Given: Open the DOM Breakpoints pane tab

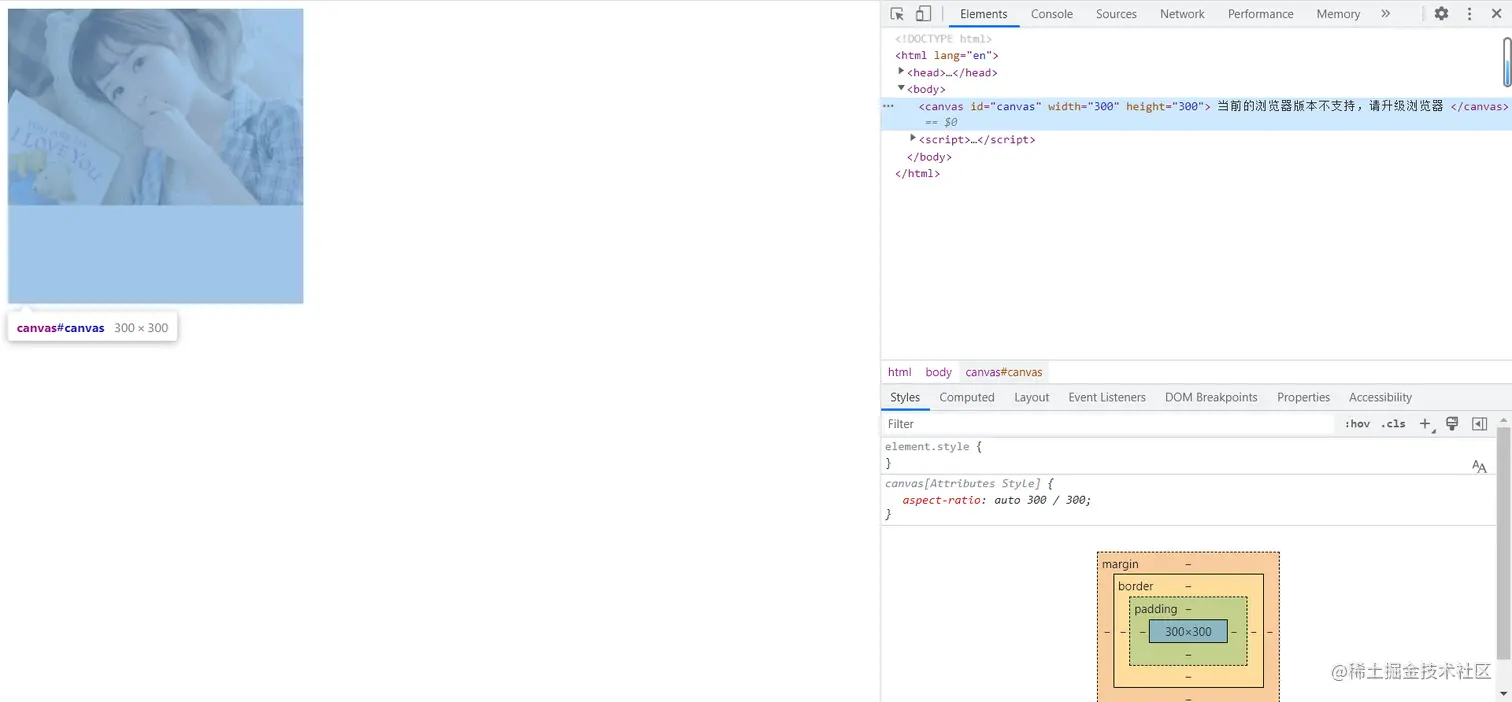Looking at the screenshot, I should pos(1211,397).
